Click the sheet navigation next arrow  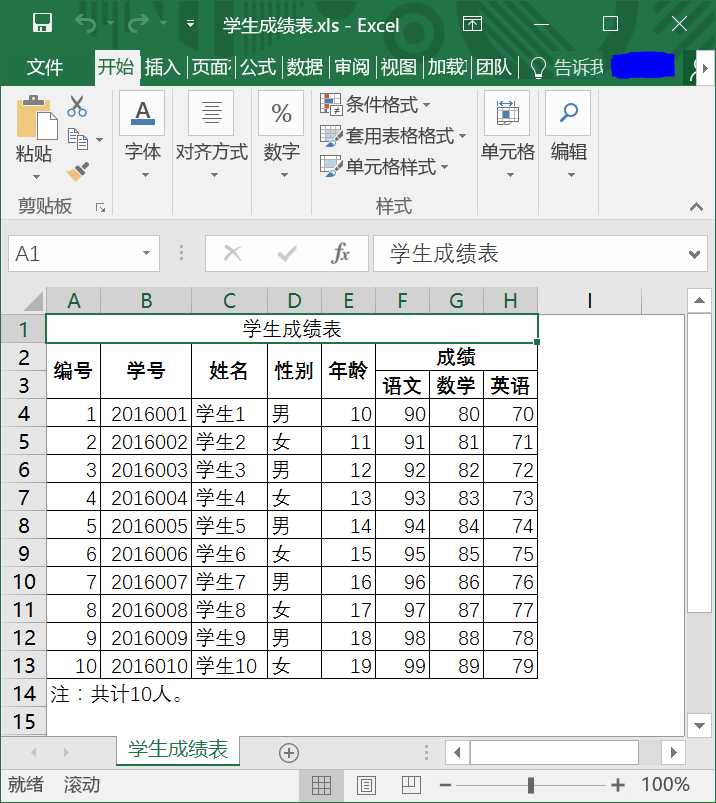pos(66,752)
